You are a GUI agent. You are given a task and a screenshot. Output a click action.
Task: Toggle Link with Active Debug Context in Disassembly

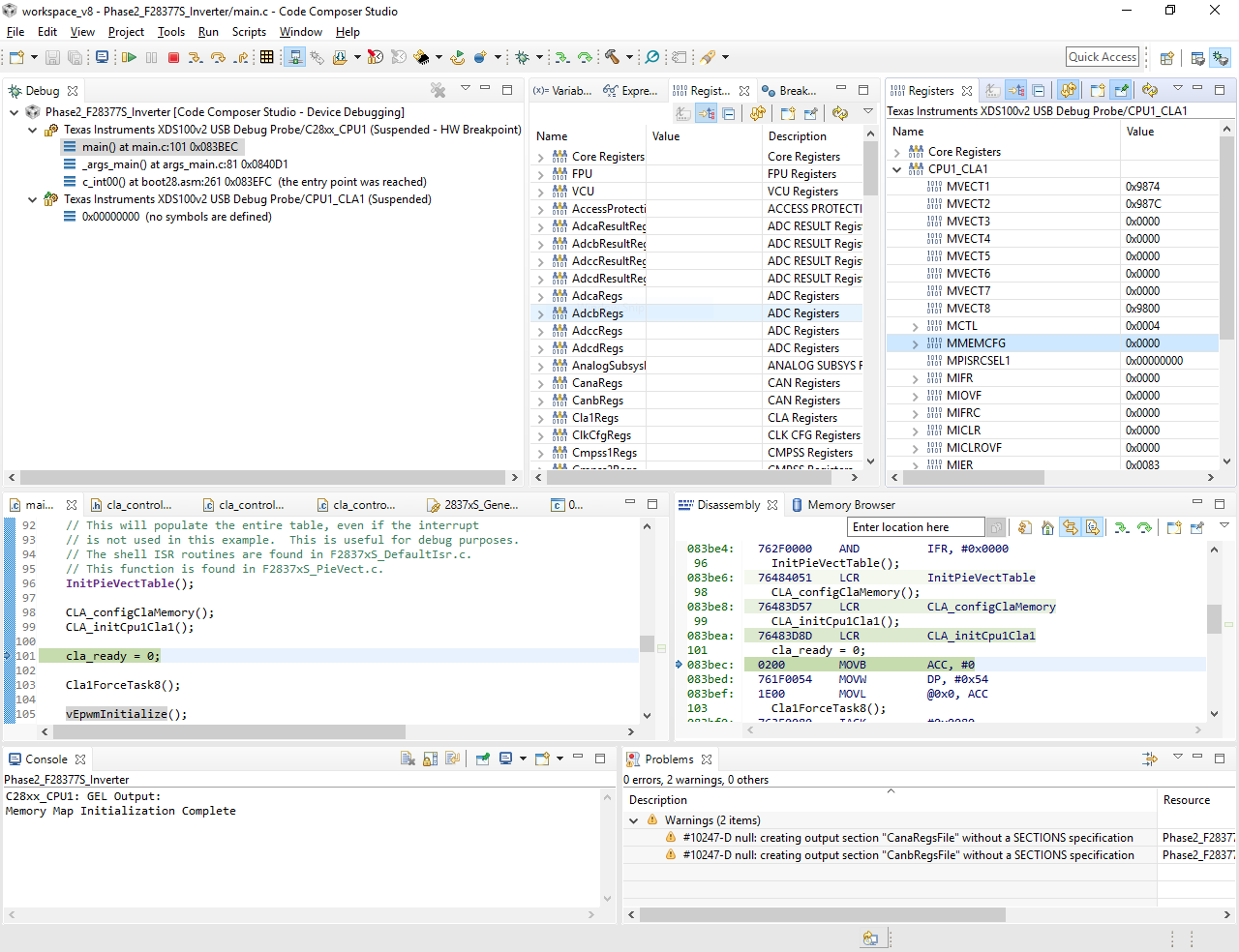(x=1070, y=528)
